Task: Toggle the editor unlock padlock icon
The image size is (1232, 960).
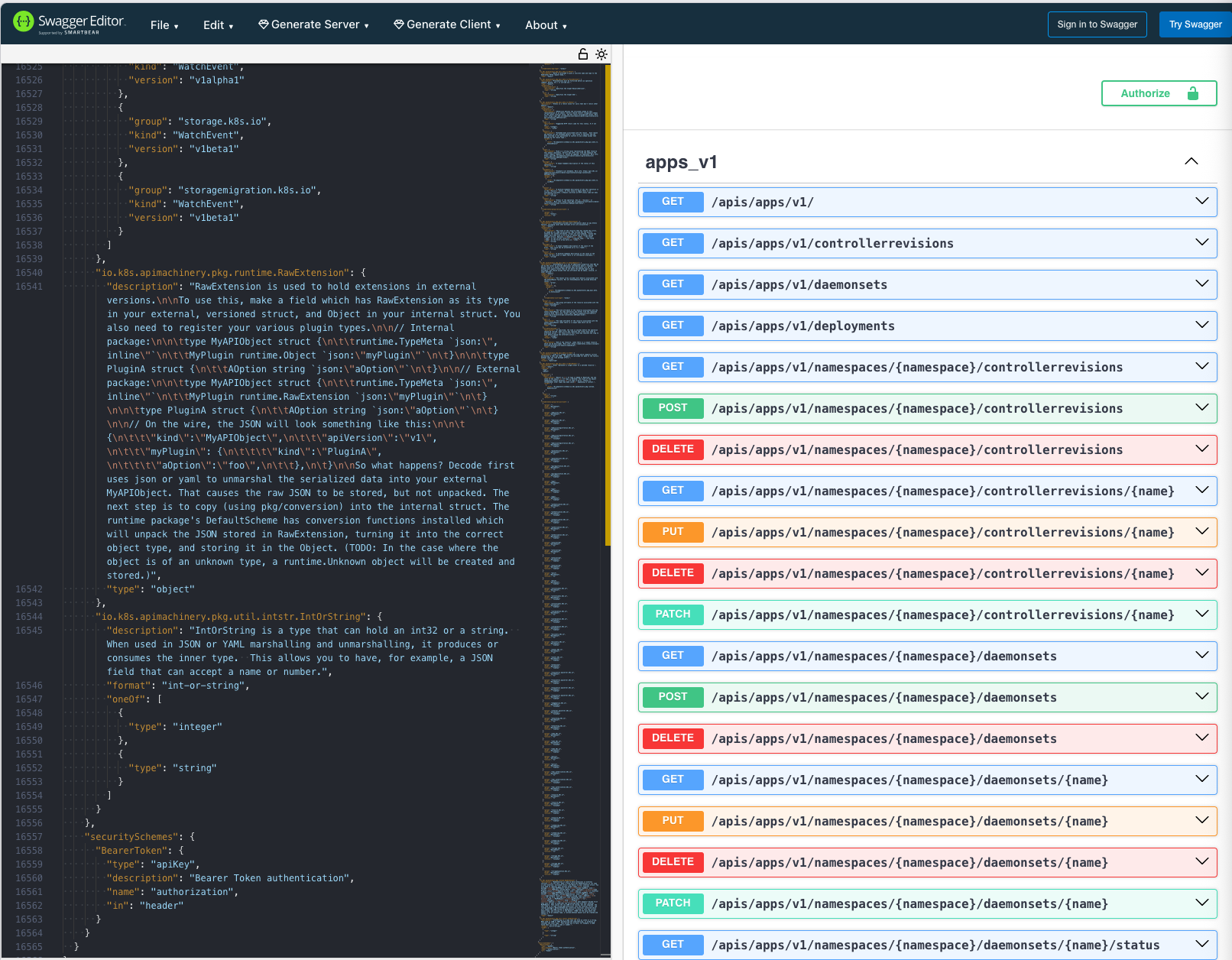Action: pyautogui.click(x=582, y=54)
